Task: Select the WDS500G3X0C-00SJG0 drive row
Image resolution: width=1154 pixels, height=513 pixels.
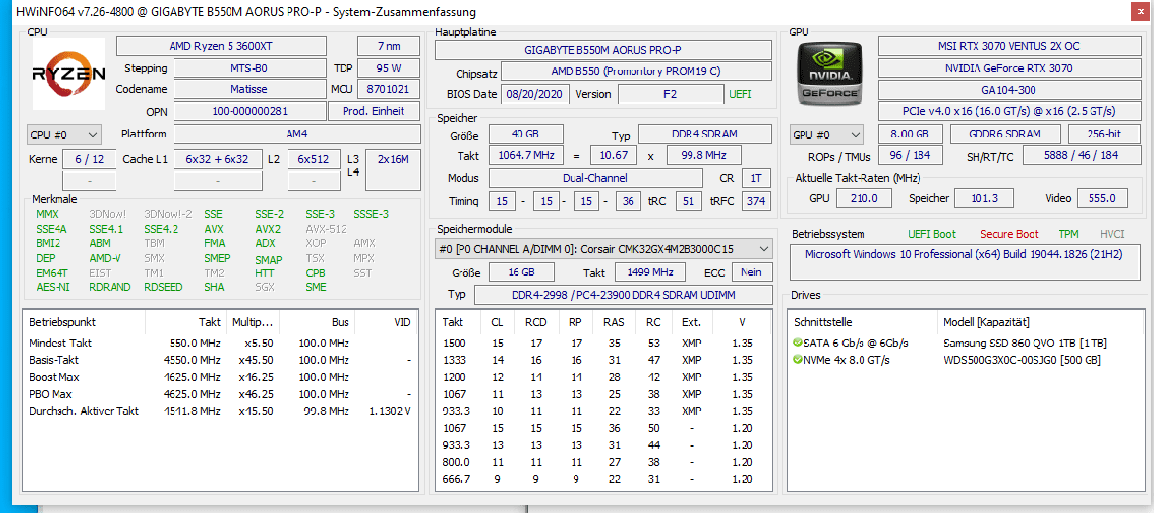Action: click(965, 360)
